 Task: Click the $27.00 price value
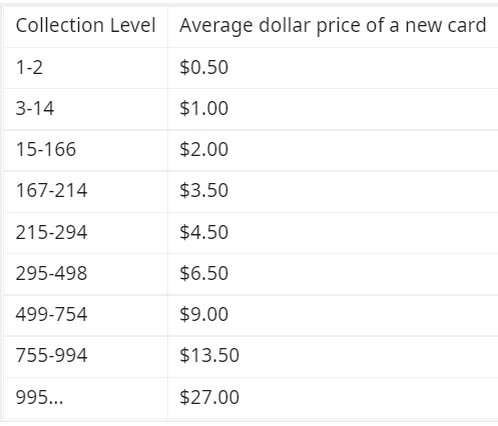[209, 397]
